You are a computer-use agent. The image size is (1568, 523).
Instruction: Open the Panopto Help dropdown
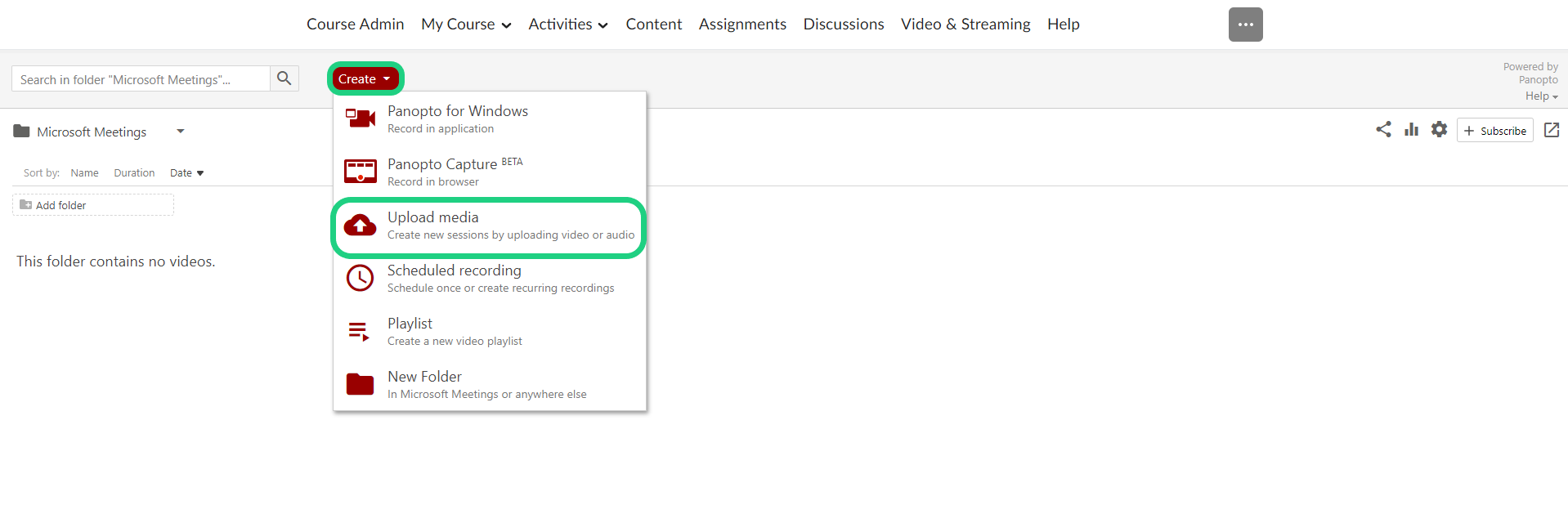1541,96
